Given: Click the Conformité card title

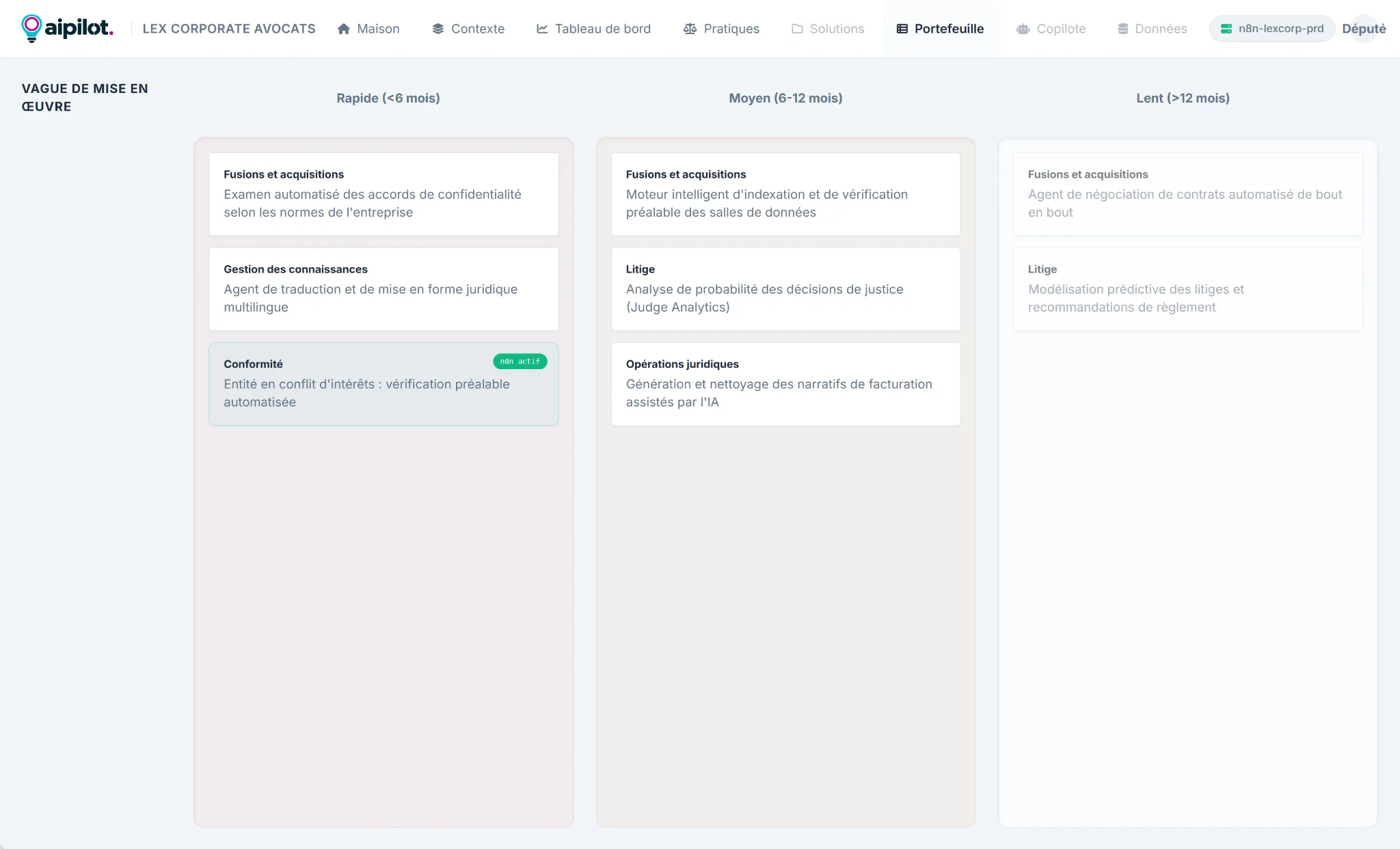Looking at the screenshot, I should 253,364.
